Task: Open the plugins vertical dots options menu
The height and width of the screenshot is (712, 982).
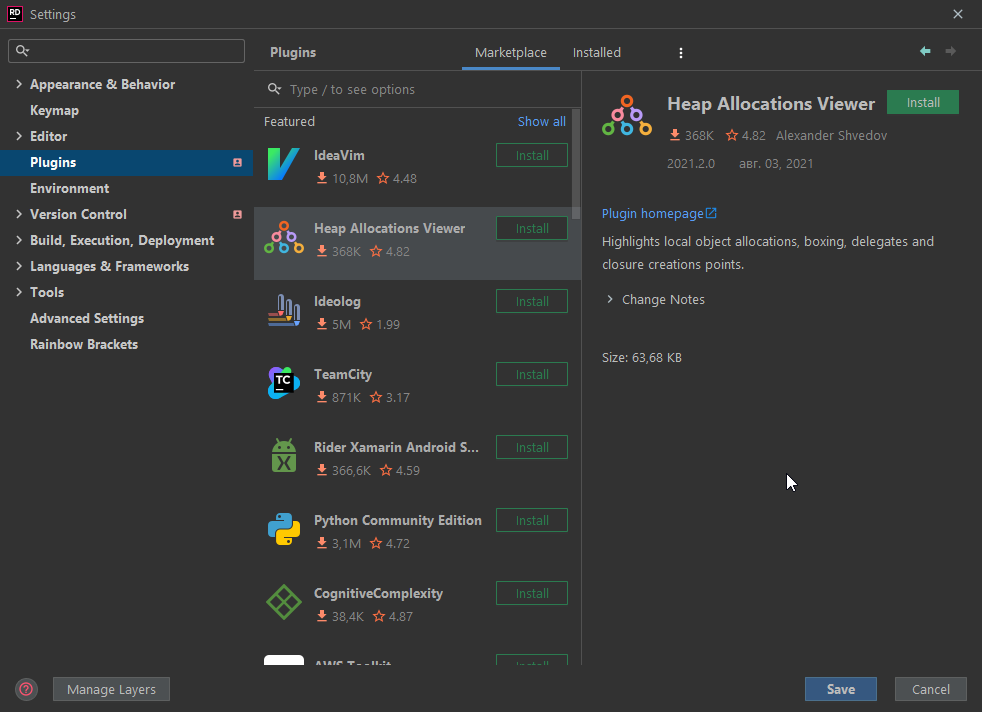Action: click(x=681, y=53)
